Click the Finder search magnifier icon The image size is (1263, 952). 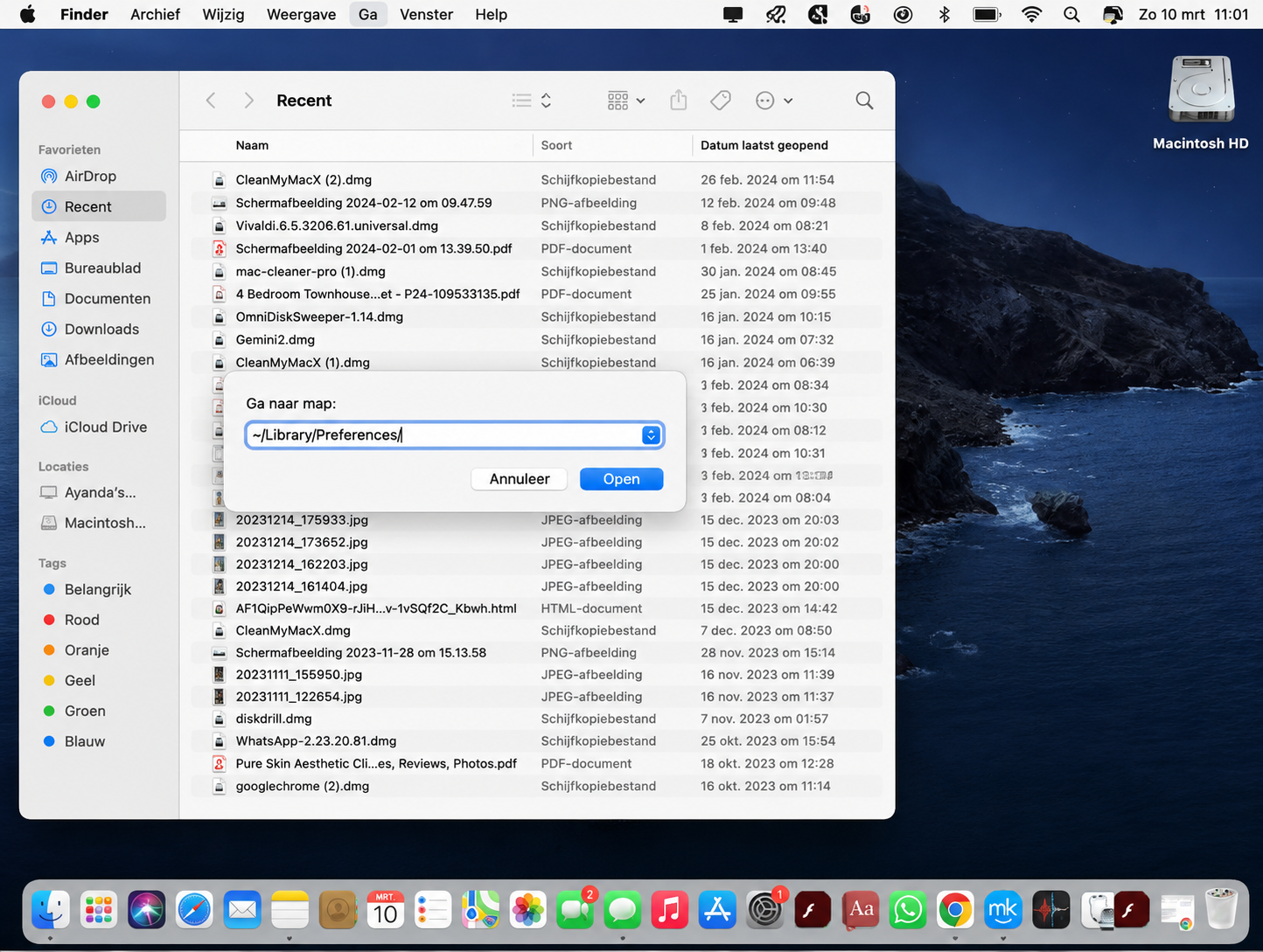click(x=864, y=101)
